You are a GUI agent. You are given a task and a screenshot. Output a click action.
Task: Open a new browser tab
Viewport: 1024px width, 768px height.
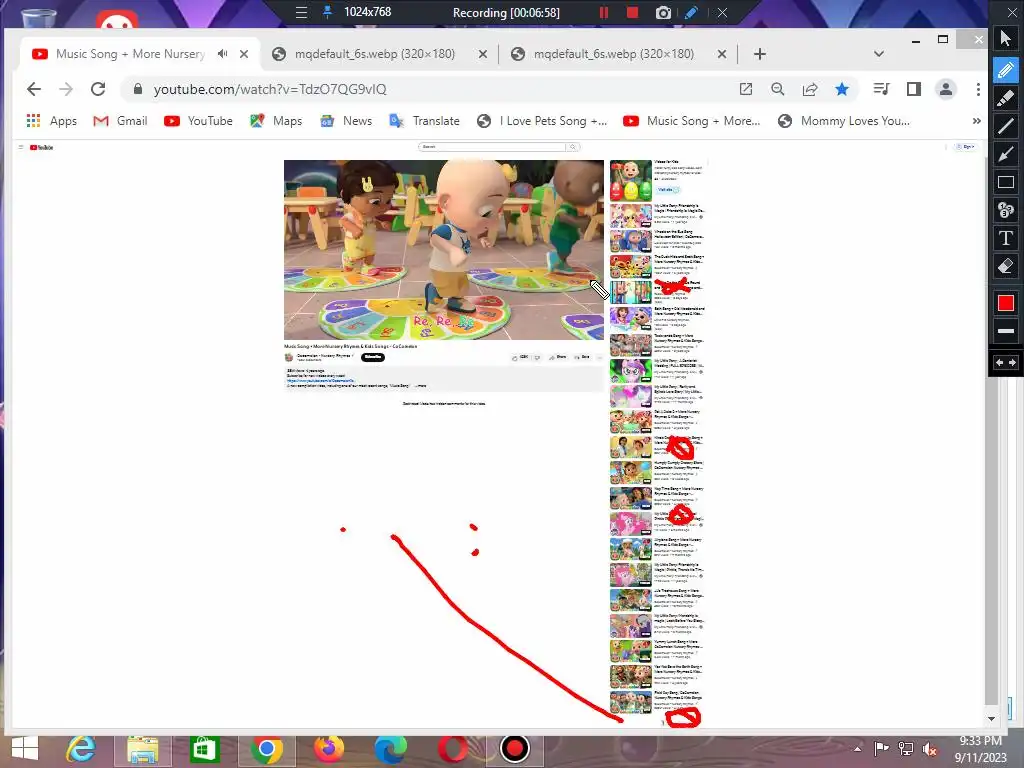point(760,54)
